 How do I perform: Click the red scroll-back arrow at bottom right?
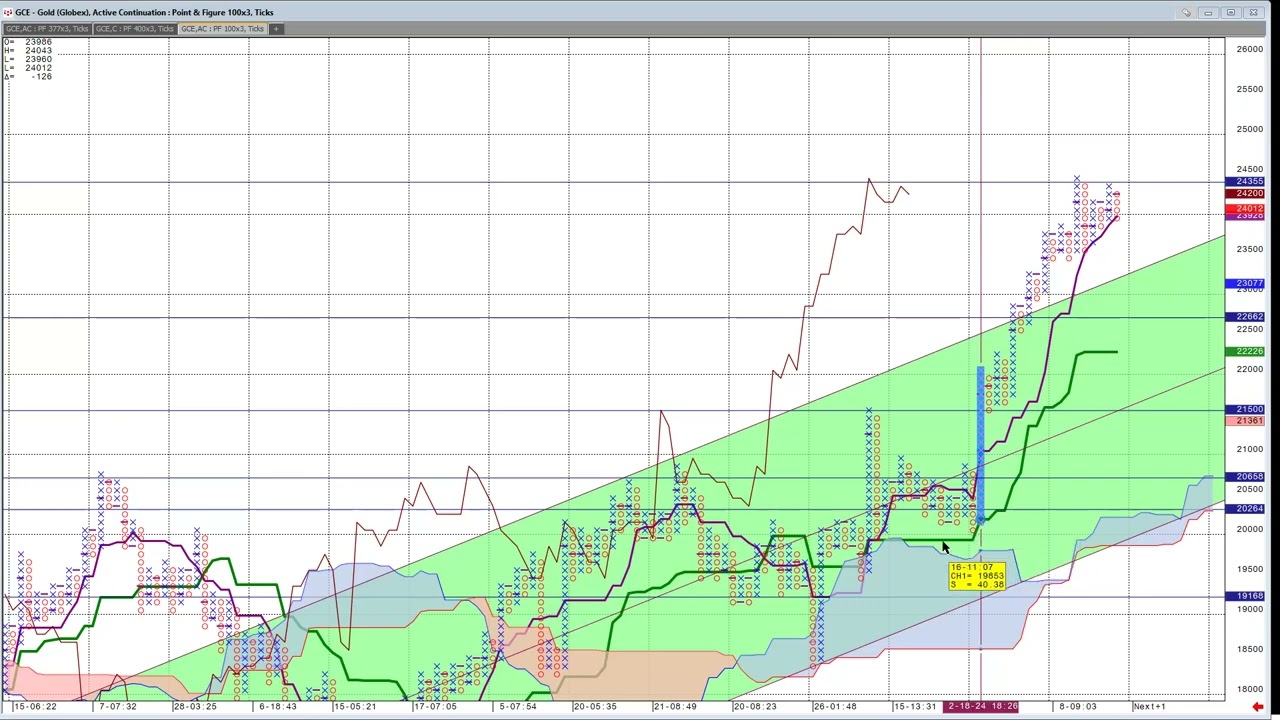pos(1256,707)
